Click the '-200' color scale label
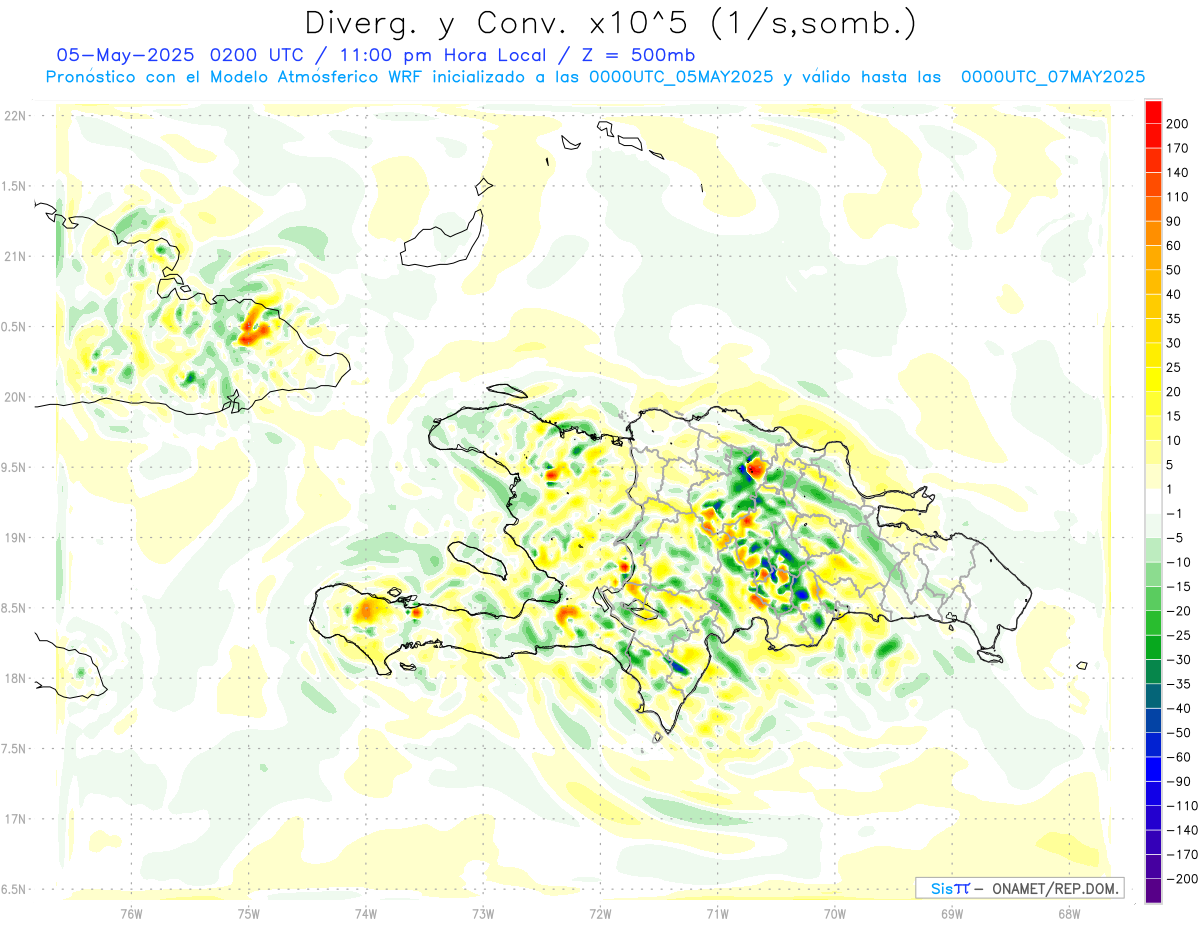Image resolution: width=1200 pixels, height=927 pixels. click(x=1181, y=879)
